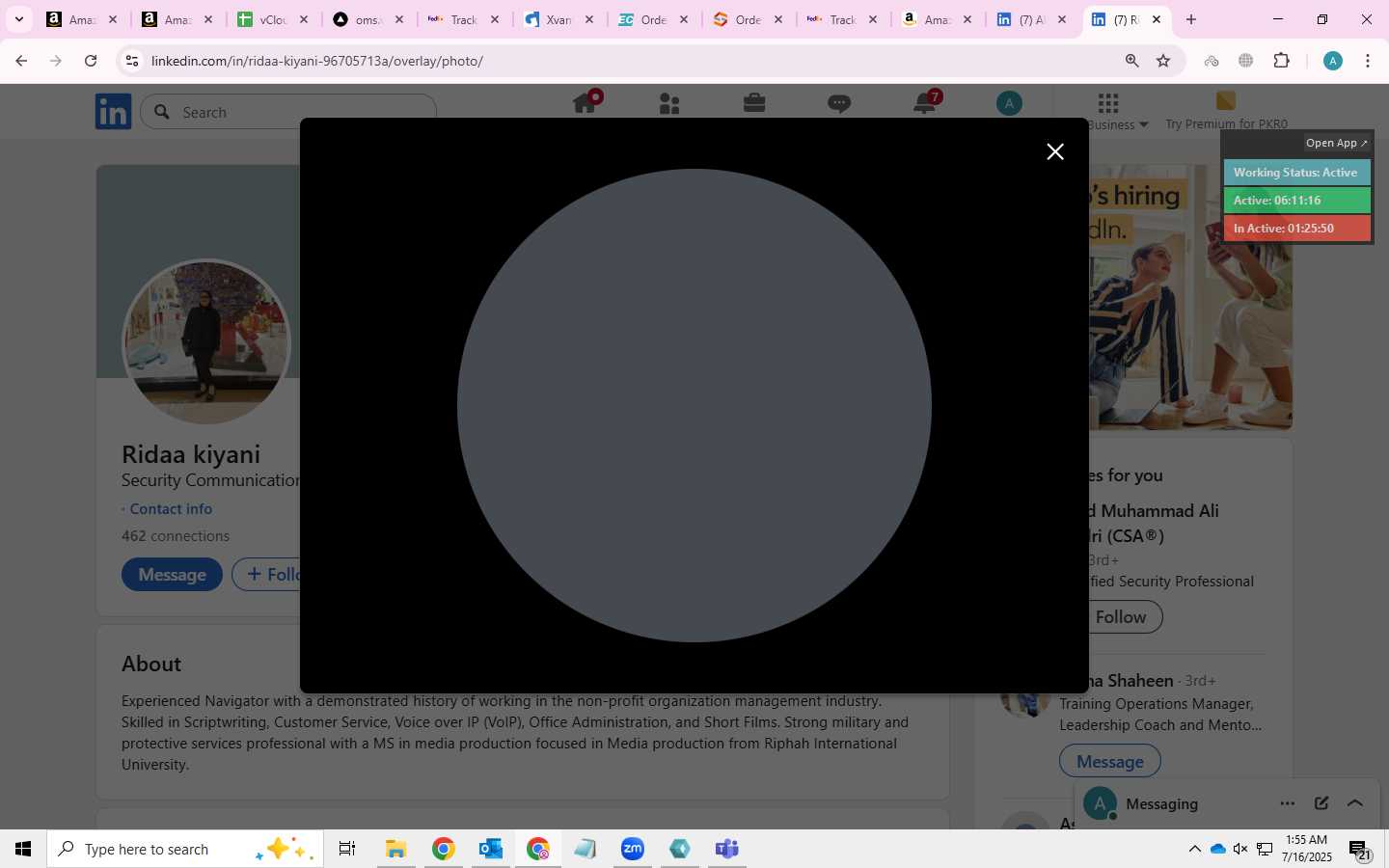Show hidden system tray icons
The height and width of the screenshot is (868, 1389).
(x=1194, y=849)
